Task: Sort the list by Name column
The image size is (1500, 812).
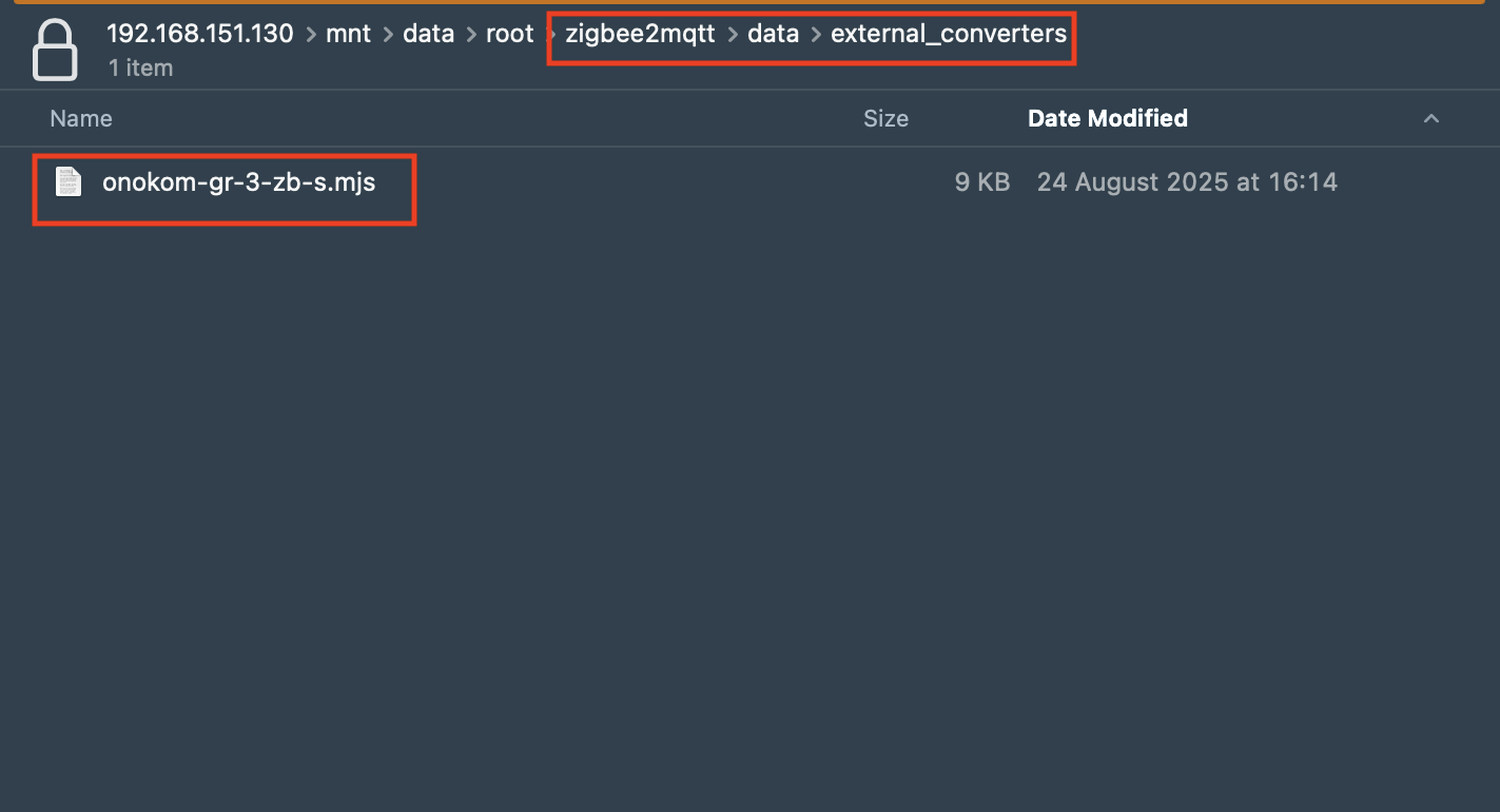Action: [x=81, y=118]
